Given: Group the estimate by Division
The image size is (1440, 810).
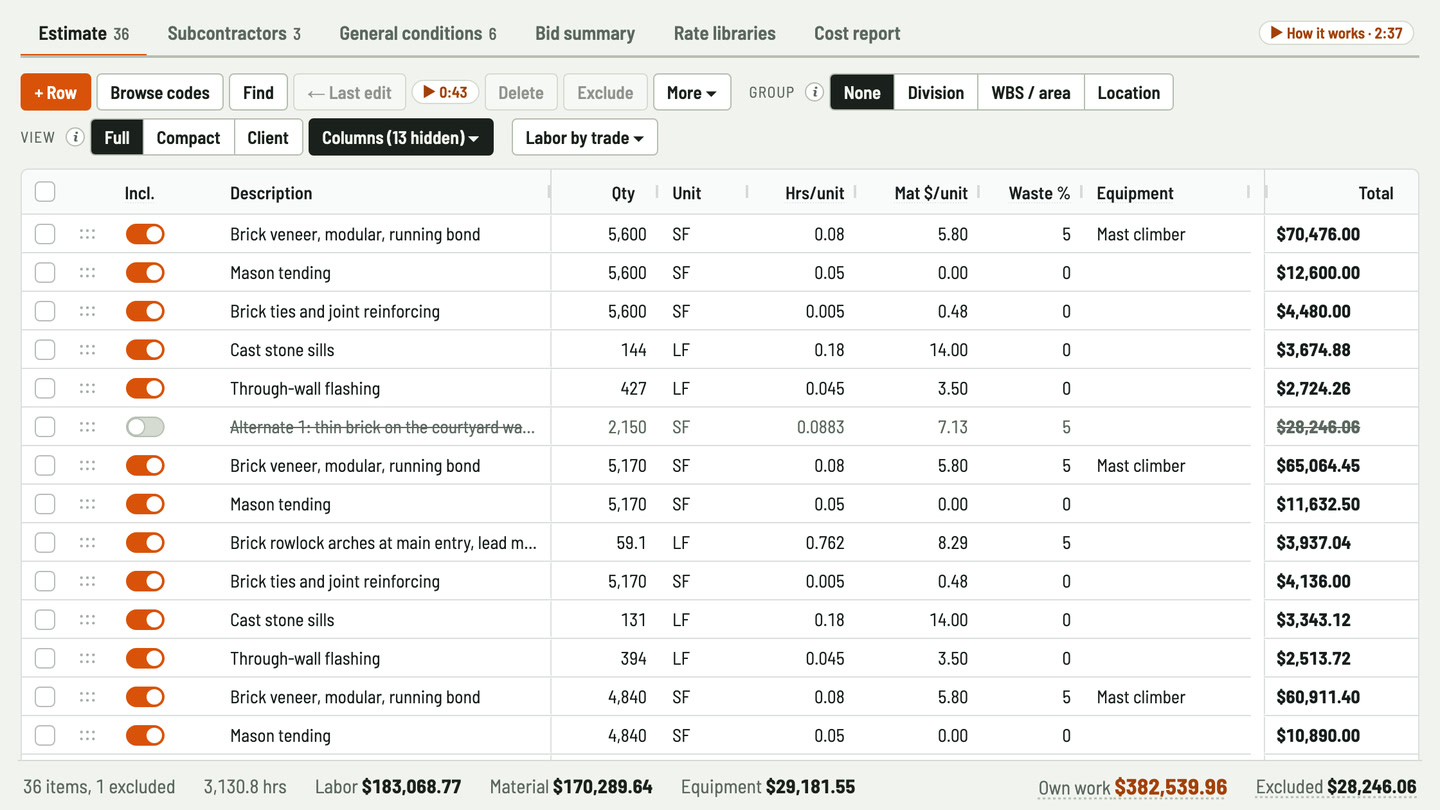Looking at the screenshot, I should [936, 92].
